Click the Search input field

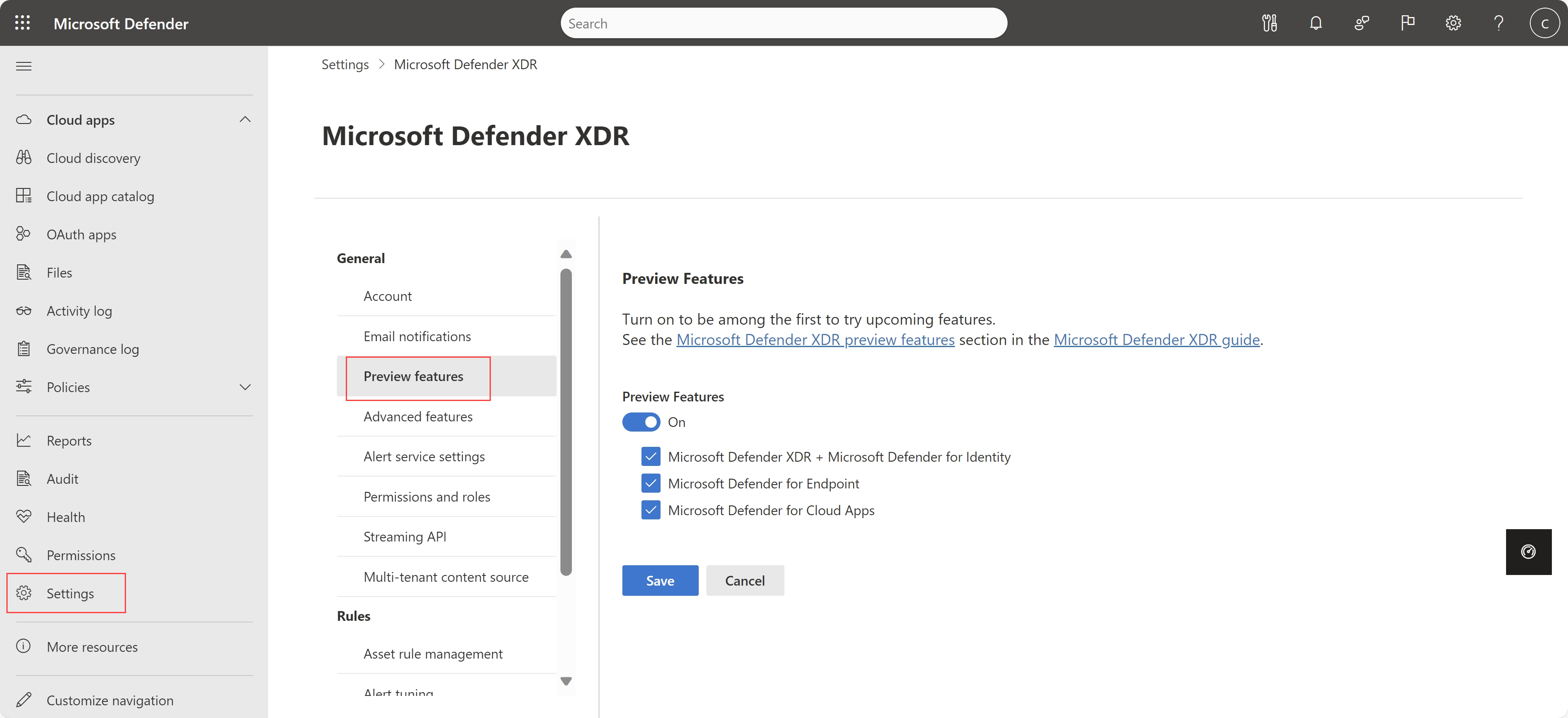pyautogui.click(x=784, y=23)
